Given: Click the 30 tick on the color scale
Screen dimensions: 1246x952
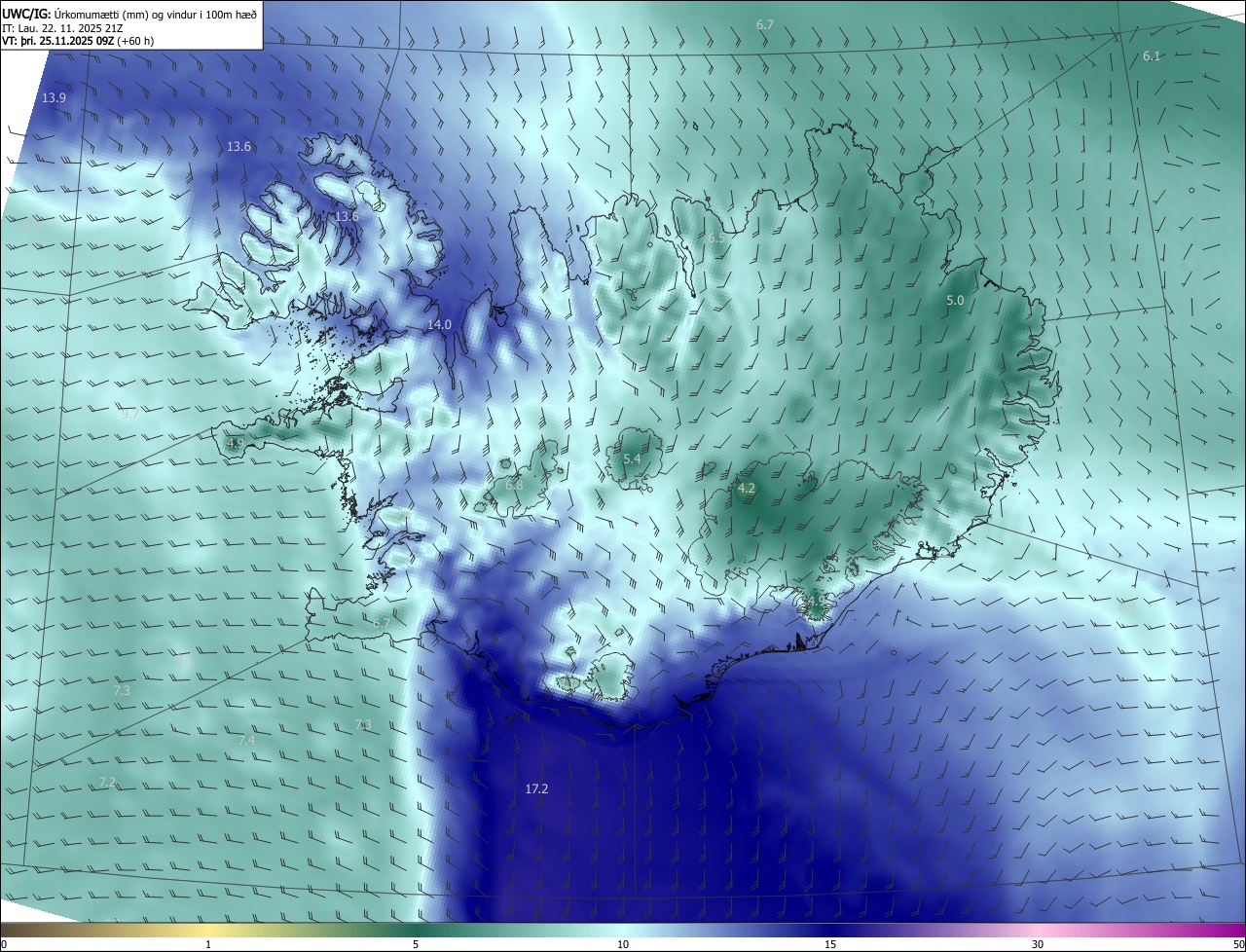Looking at the screenshot, I should [x=1038, y=944].
